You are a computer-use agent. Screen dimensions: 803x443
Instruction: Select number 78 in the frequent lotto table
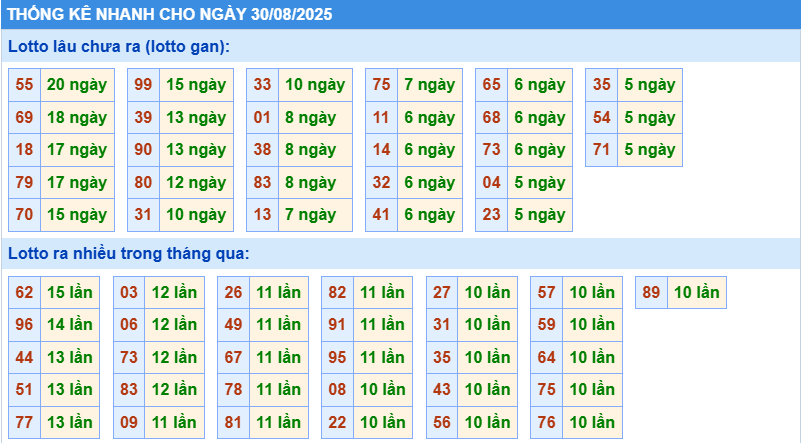[x=234, y=390]
